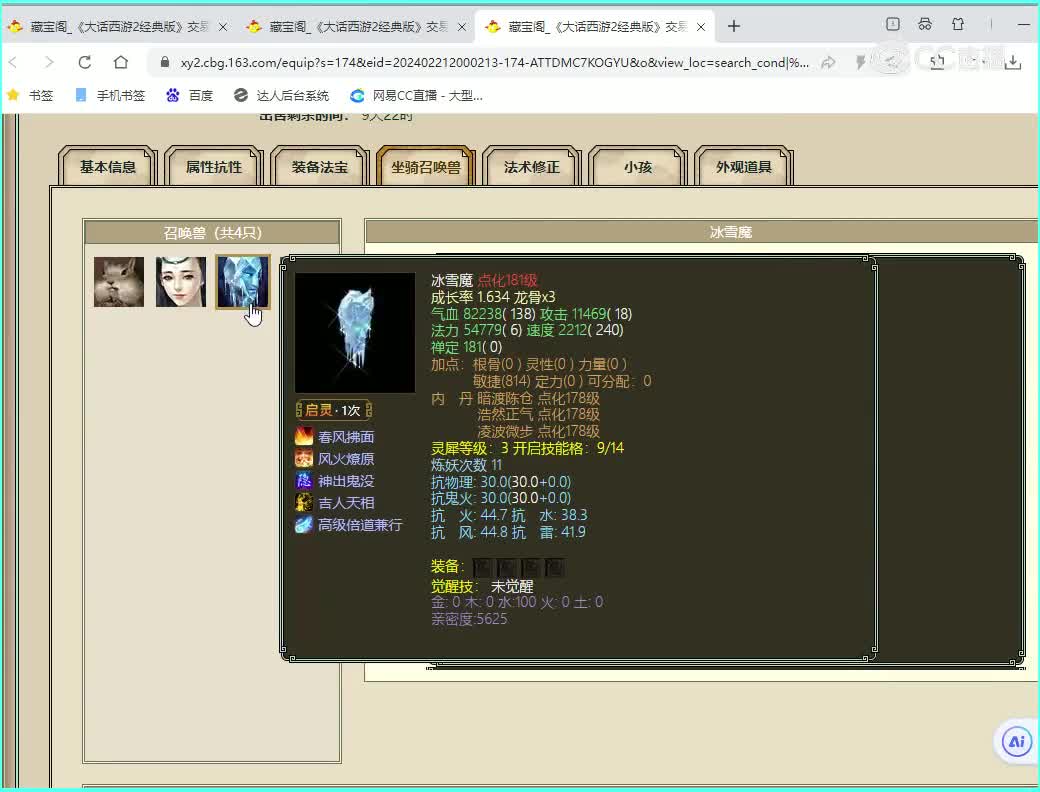This screenshot has height=792, width=1040.
Task: Open the 小孩 tab
Action: [x=638, y=166]
